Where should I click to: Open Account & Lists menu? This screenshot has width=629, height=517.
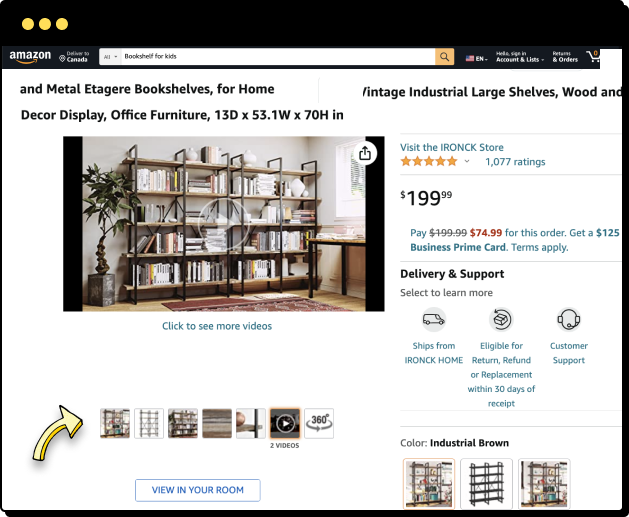(520, 57)
